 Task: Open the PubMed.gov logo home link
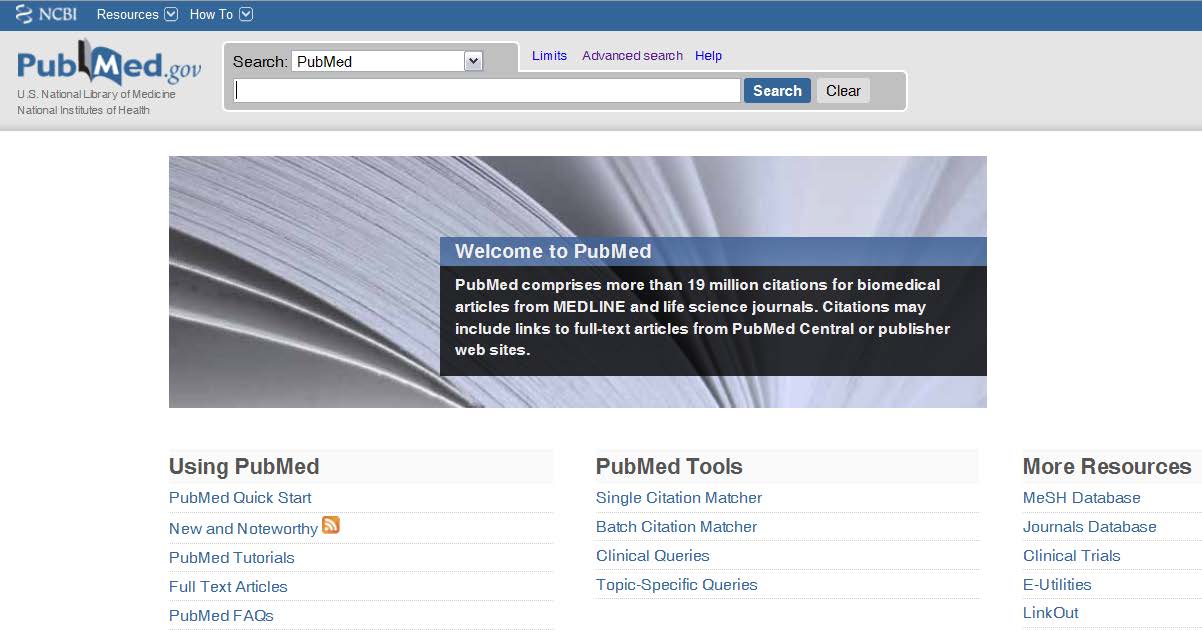tap(109, 64)
